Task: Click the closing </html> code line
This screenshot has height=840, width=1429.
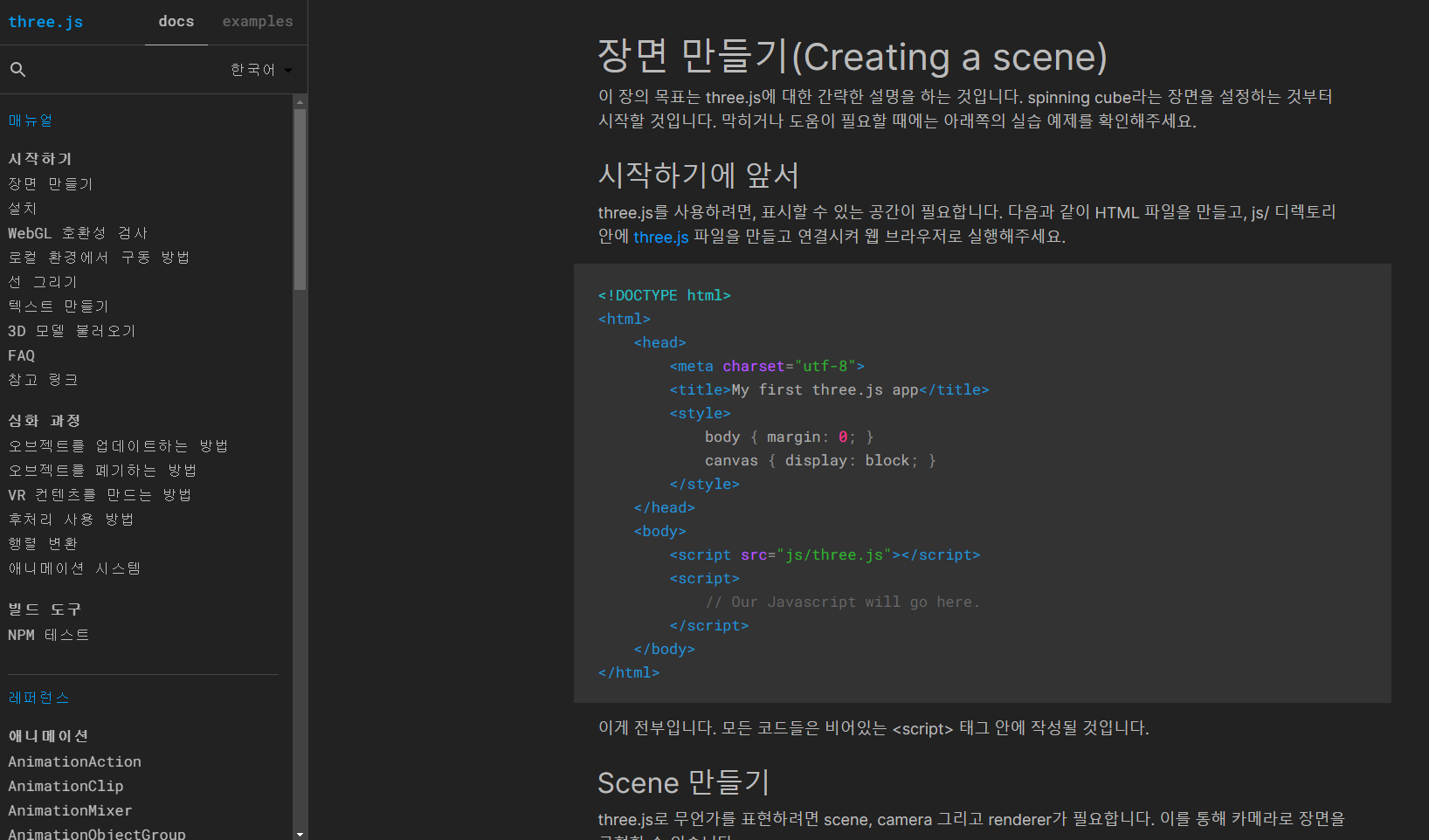Action: [x=629, y=673]
